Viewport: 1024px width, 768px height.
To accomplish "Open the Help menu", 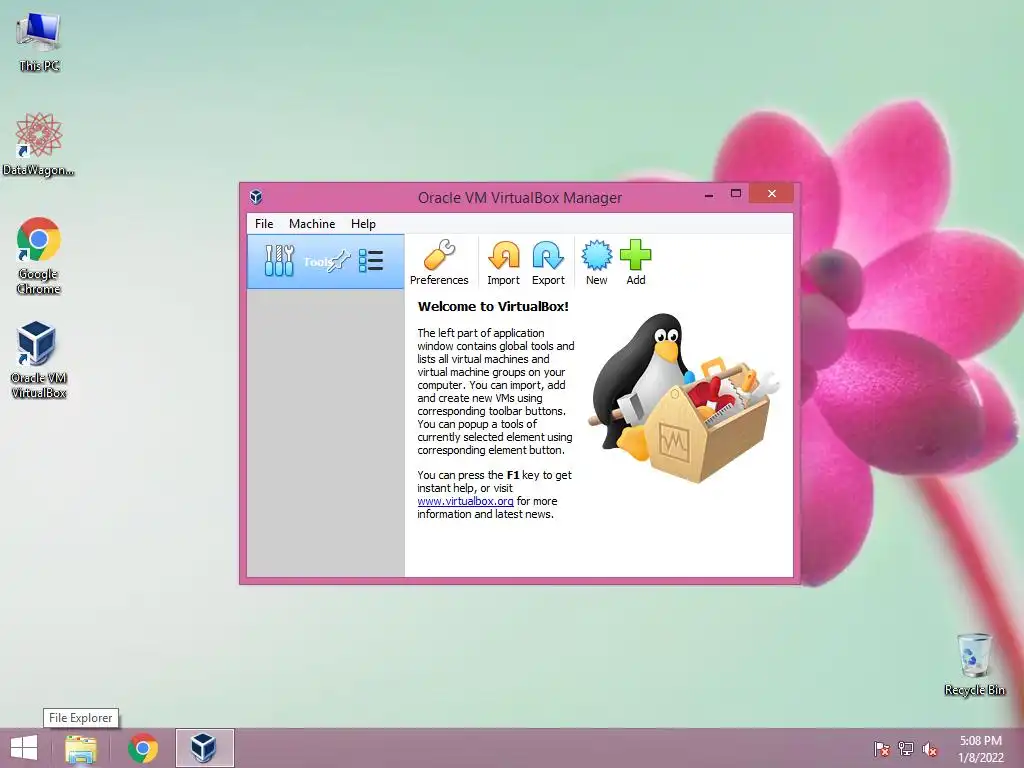I will click(x=363, y=223).
